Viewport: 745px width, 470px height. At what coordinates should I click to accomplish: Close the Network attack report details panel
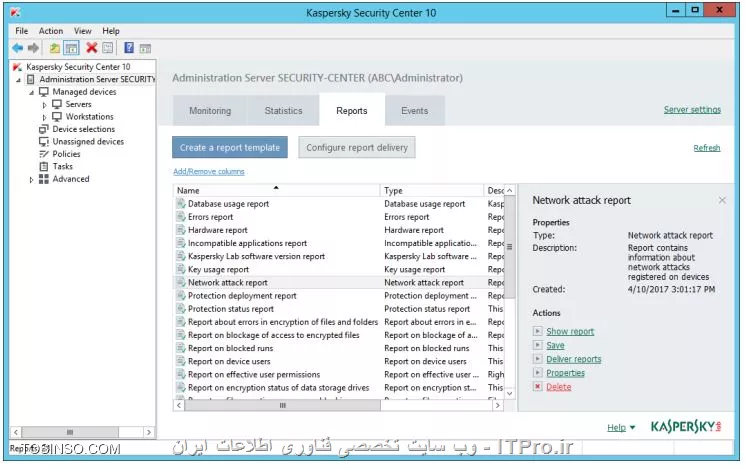tap(722, 201)
